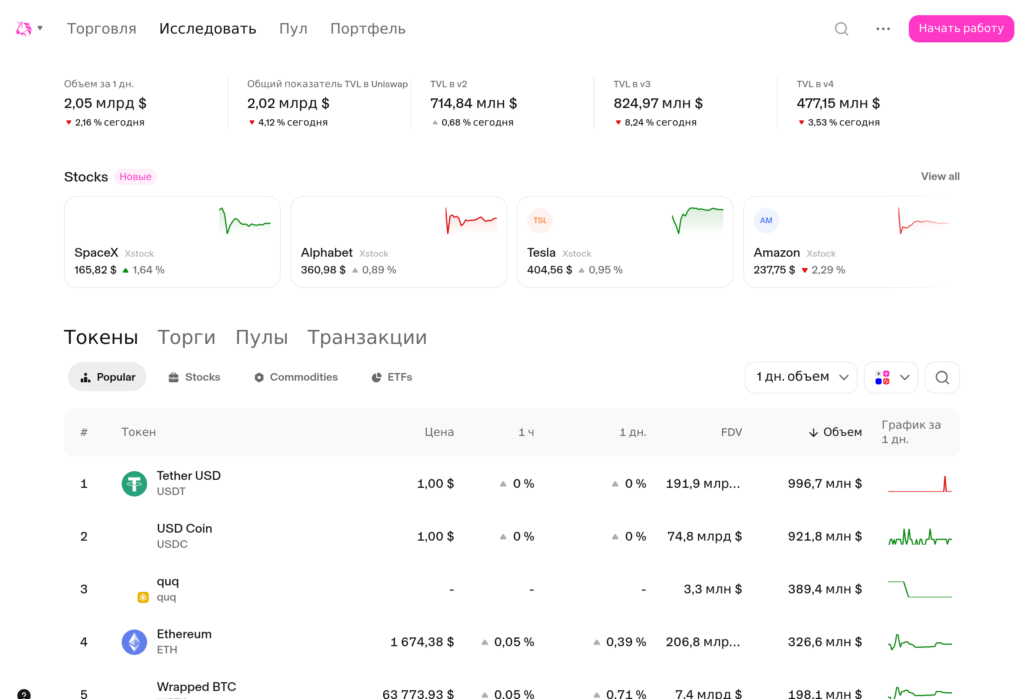Click the quq token badge icon
The width and height of the screenshot is (1024, 699).
(143, 597)
